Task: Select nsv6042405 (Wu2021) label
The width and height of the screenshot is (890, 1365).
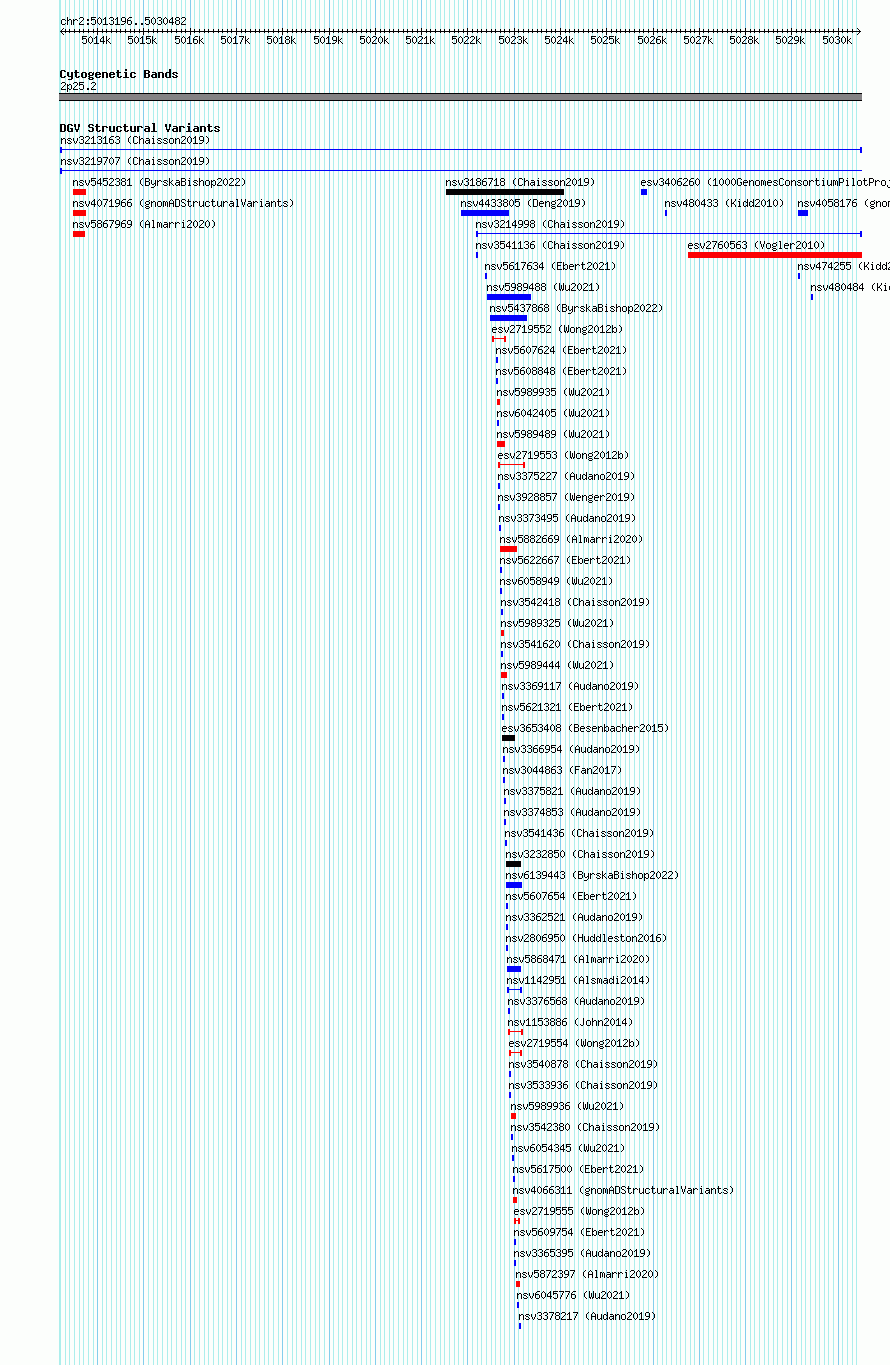Action: click(553, 413)
